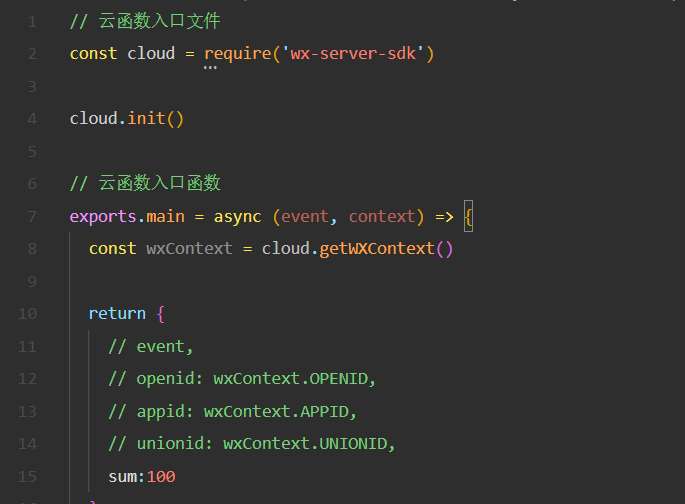Screen dimensions: 685x504
Task: Click the highlighted opening brace on line 7
Action: [468, 216]
